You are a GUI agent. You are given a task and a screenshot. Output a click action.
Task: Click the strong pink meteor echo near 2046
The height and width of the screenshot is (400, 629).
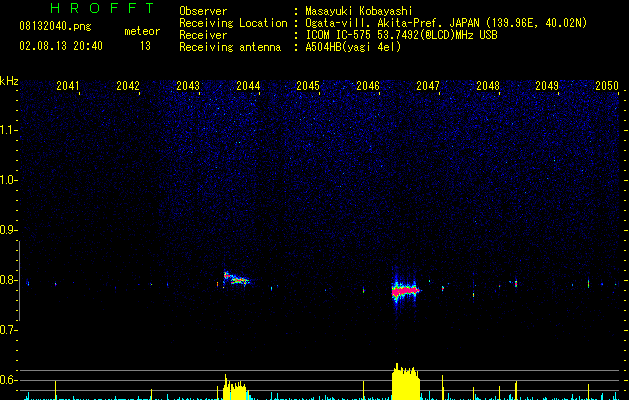[x=405, y=290]
